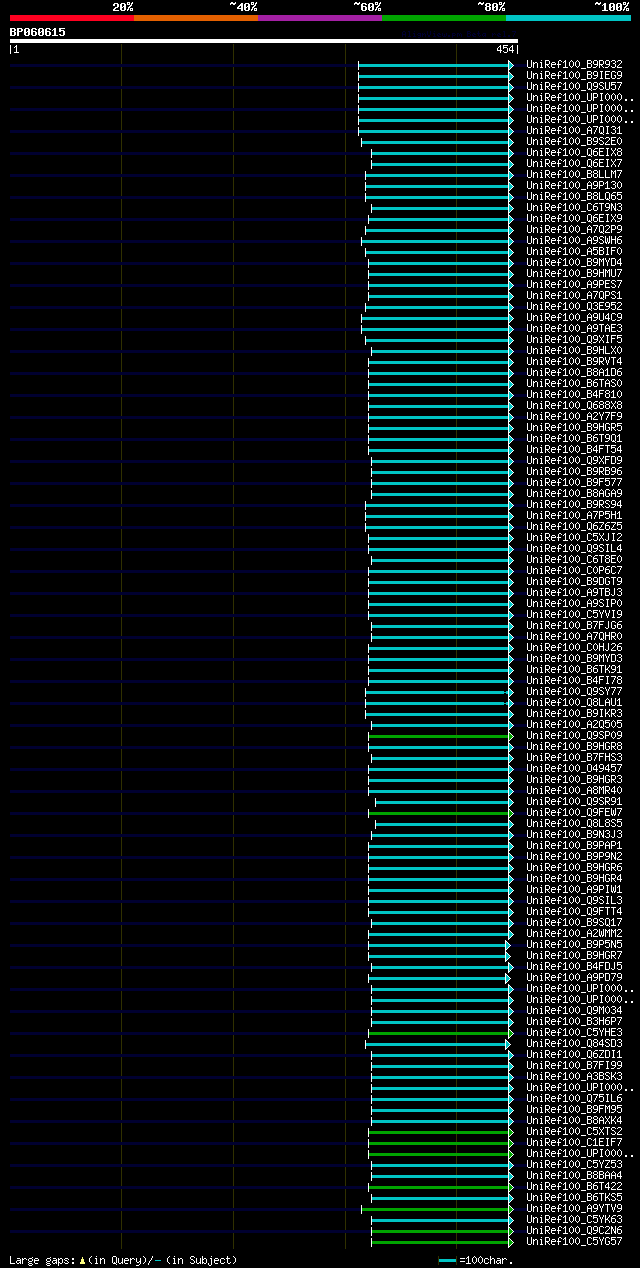Click label UniRef100_A9P130
This screenshot has width=640, height=1268.
(574, 185)
